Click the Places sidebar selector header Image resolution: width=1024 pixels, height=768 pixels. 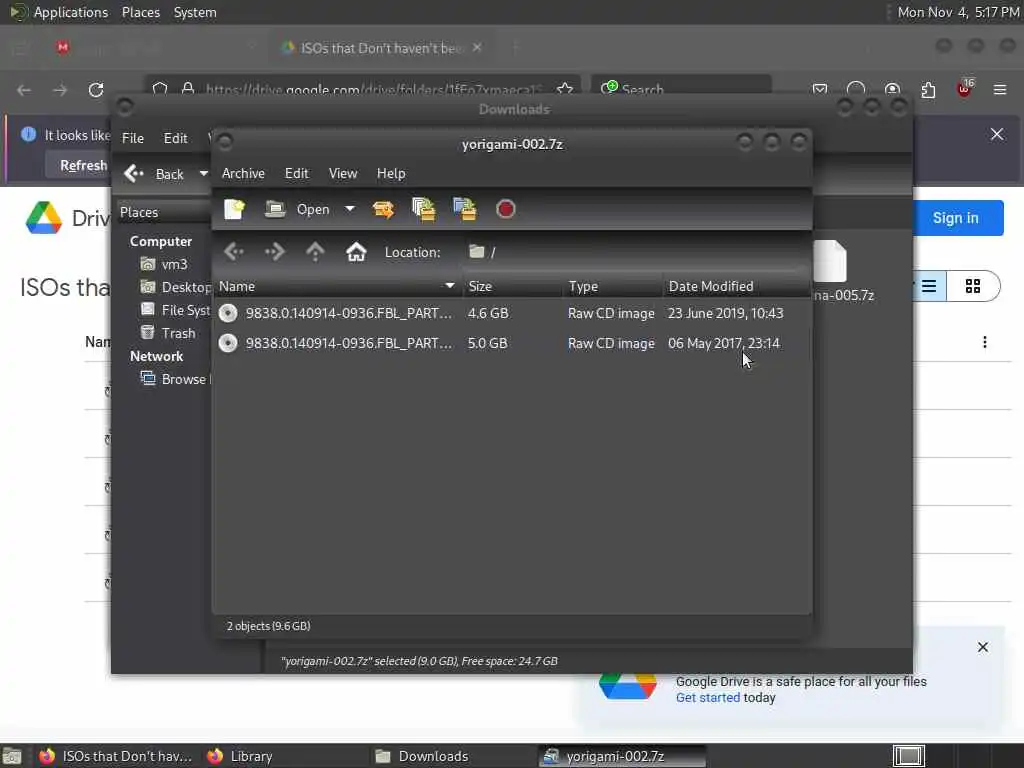pyautogui.click(x=163, y=212)
